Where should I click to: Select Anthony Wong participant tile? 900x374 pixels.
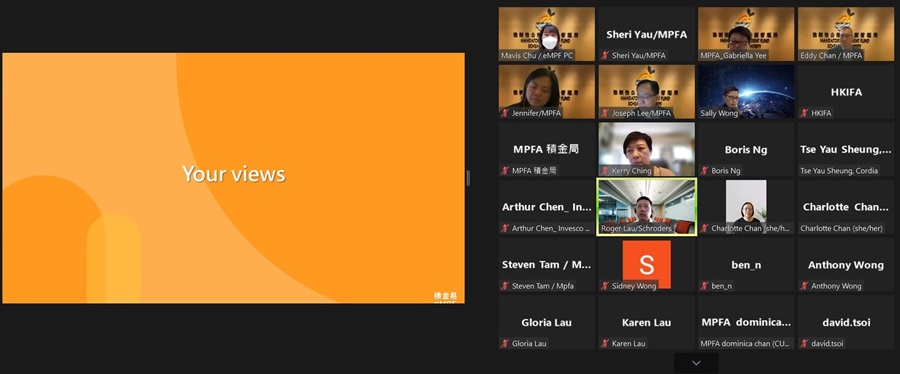tap(845, 264)
